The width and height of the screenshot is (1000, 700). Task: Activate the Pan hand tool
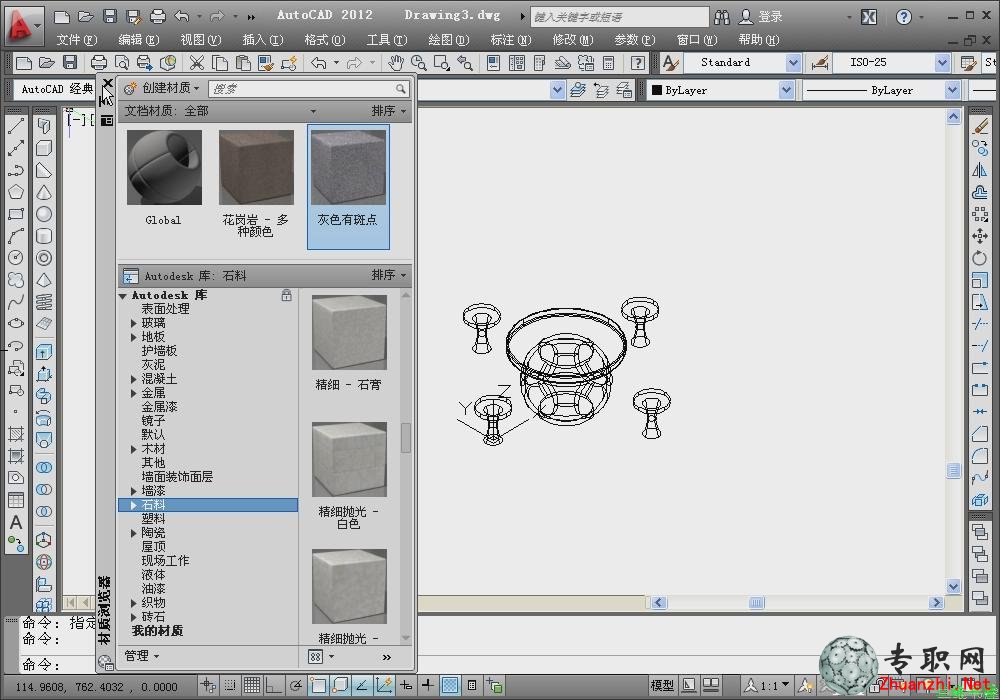coord(395,62)
